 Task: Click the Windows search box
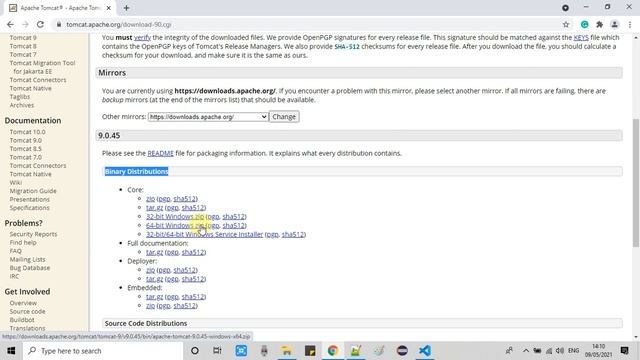(102, 351)
